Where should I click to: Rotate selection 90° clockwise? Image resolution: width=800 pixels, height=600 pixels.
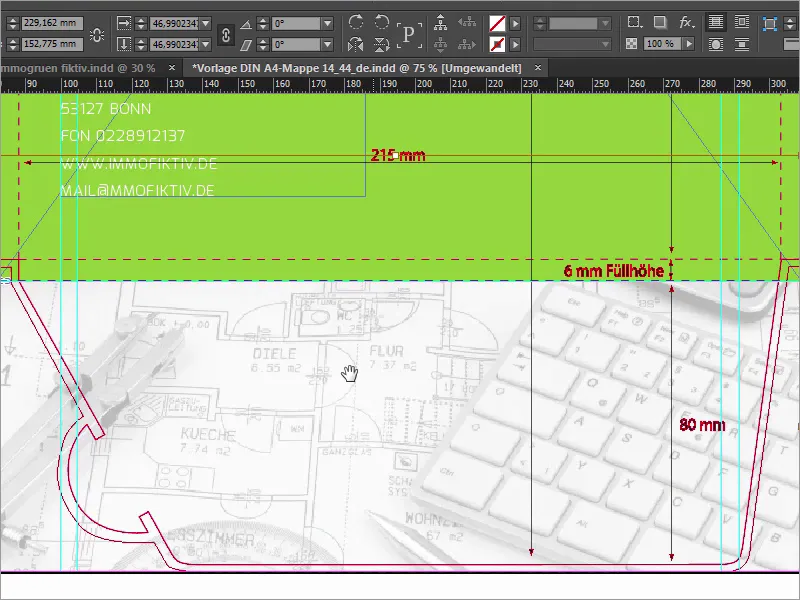(x=356, y=22)
